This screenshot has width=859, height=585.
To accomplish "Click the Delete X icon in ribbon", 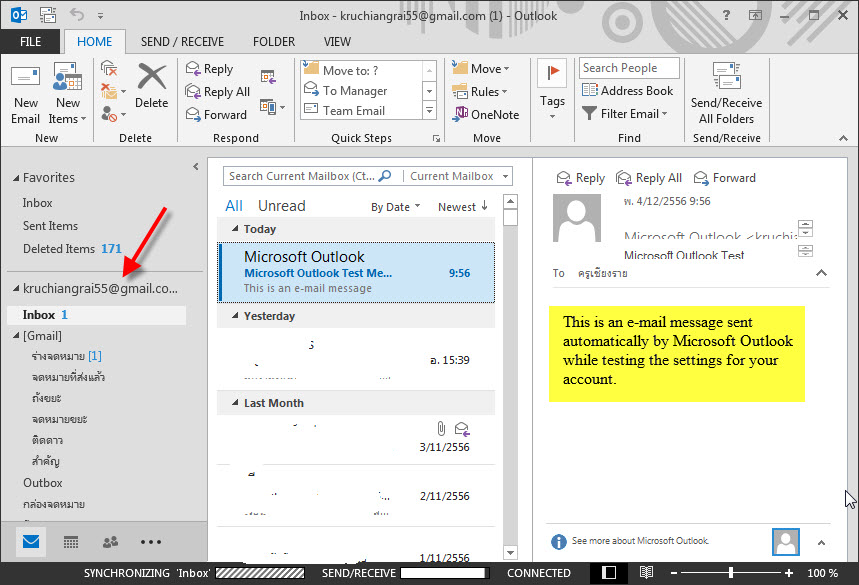I will [152, 76].
